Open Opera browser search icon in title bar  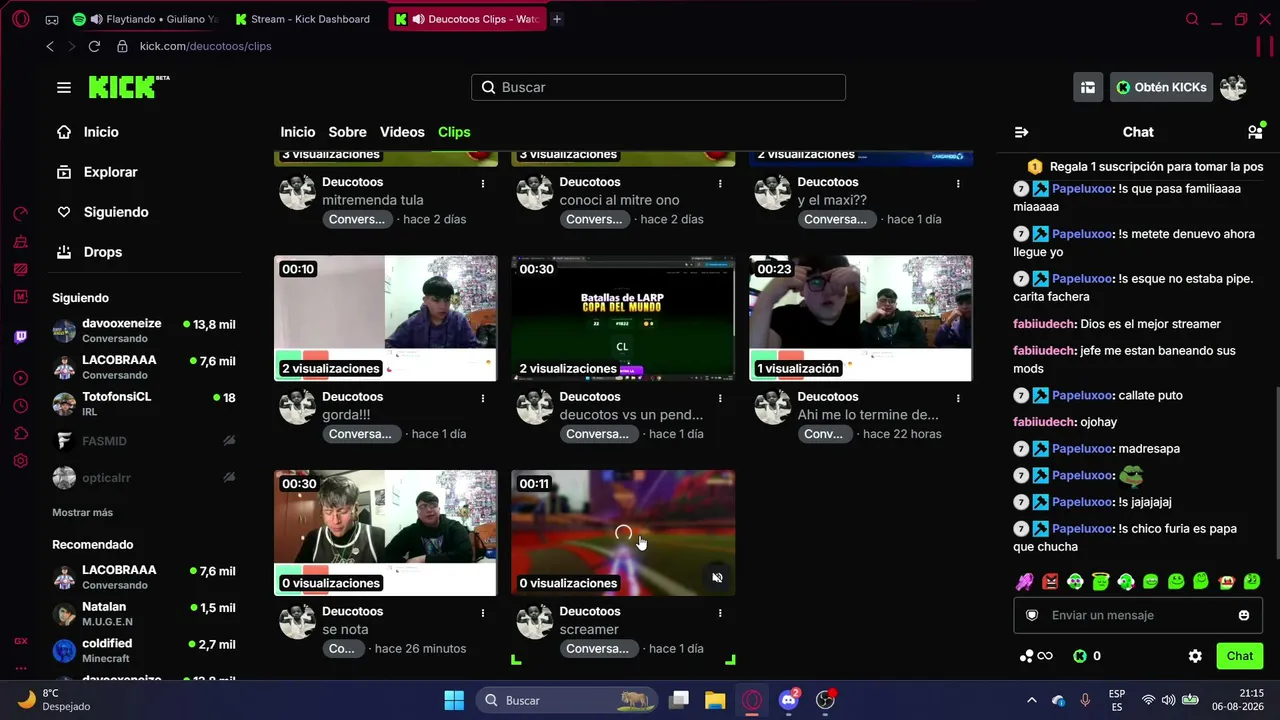[1192, 19]
